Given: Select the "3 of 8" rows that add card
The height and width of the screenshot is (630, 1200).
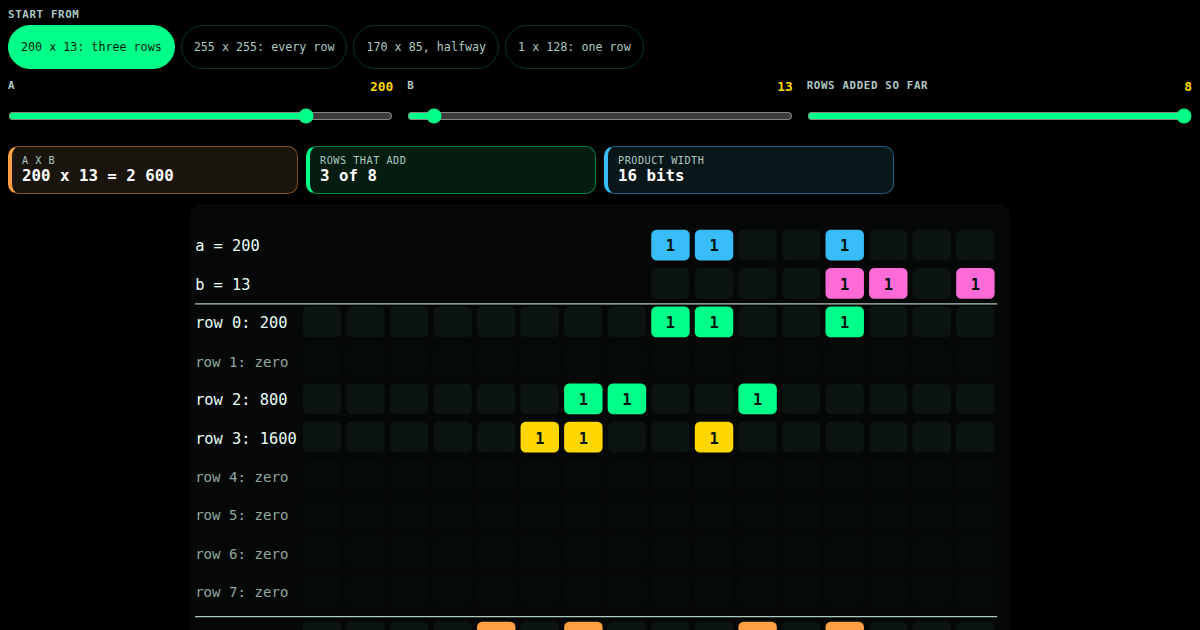Looking at the screenshot, I should [x=451, y=170].
